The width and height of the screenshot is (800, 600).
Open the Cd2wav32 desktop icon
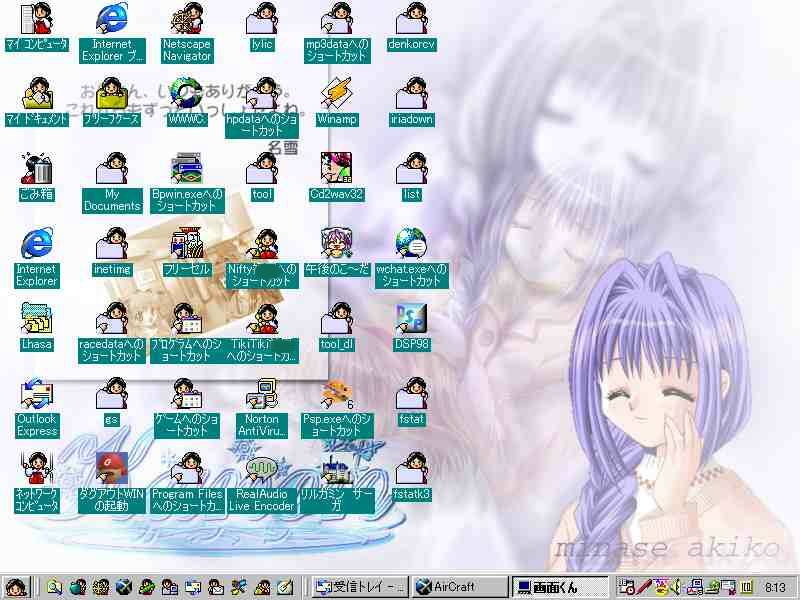pos(337,170)
